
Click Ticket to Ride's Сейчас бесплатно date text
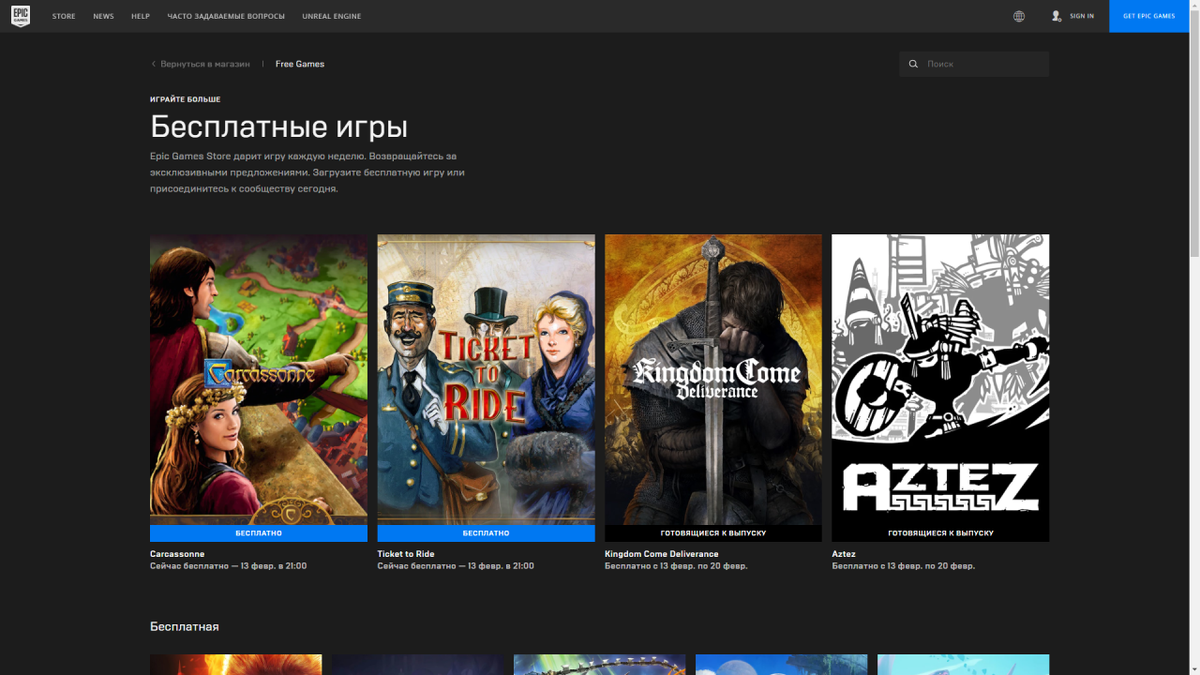456,566
